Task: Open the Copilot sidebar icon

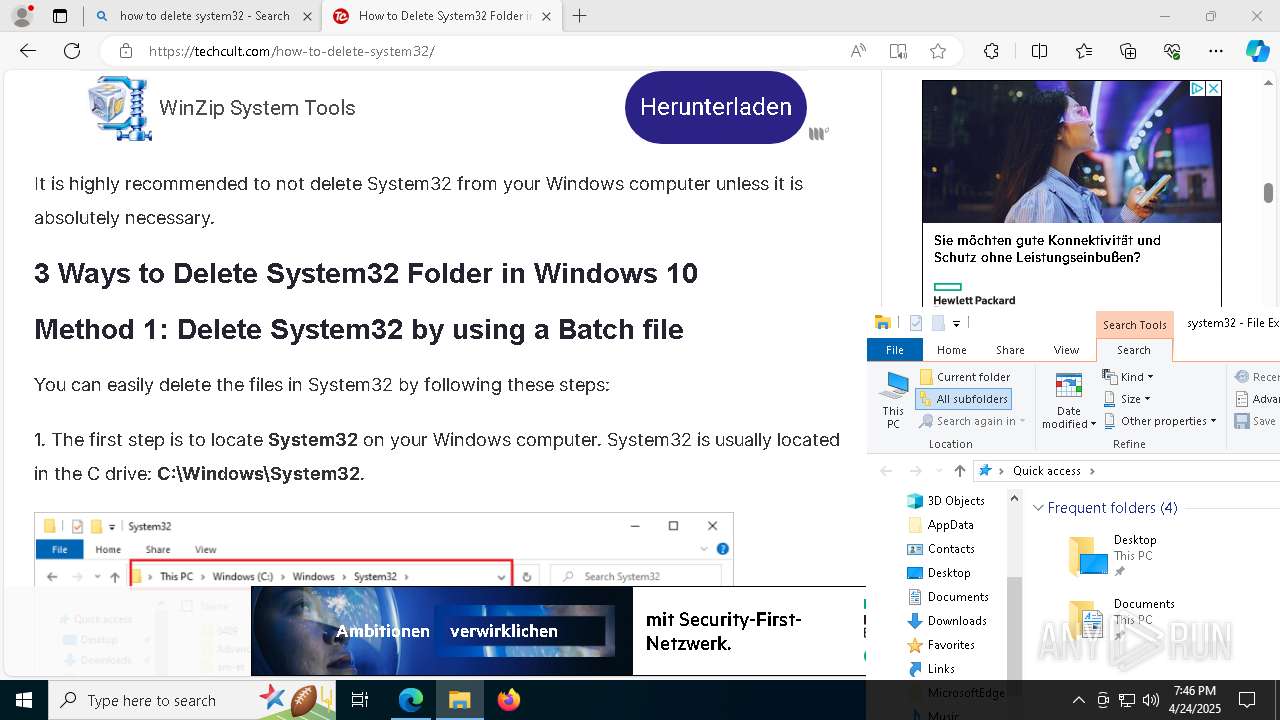Action: pyautogui.click(x=1258, y=51)
